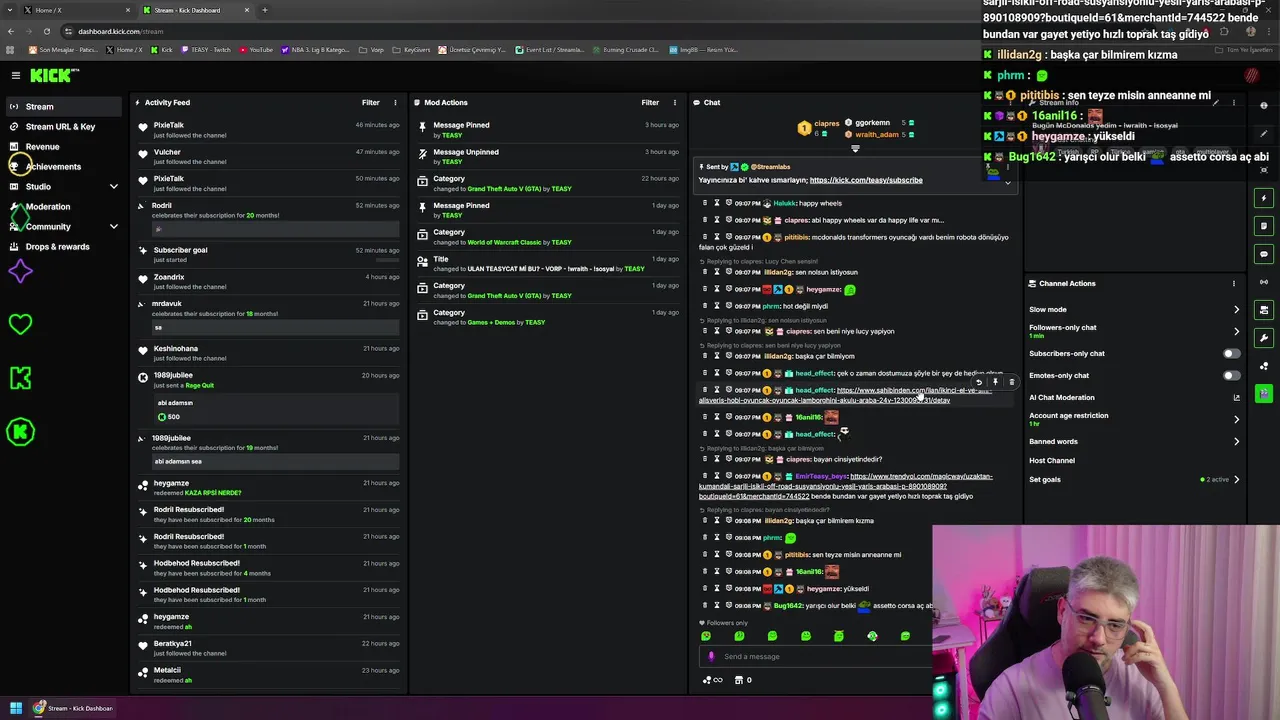Open the kick.com/teasy/subscribe link
Image resolution: width=1280 pixels, height=720 pixels.
tap(866, 180)
